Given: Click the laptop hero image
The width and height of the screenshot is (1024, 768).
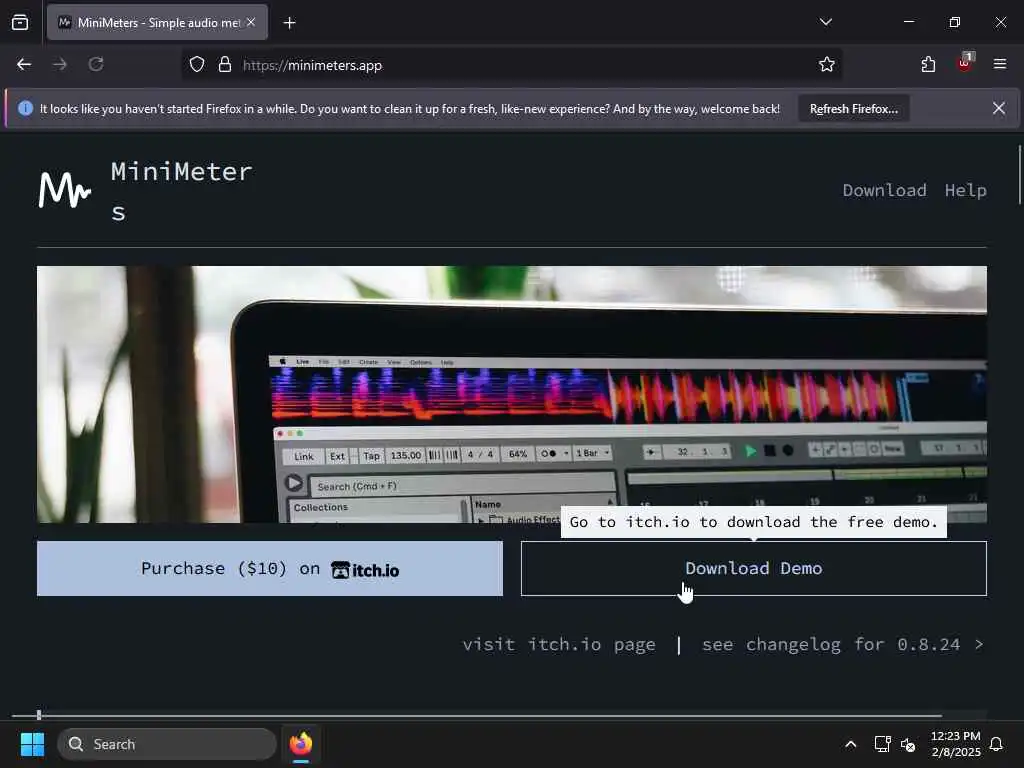Looking at the screenshot, I should point(511,394).
